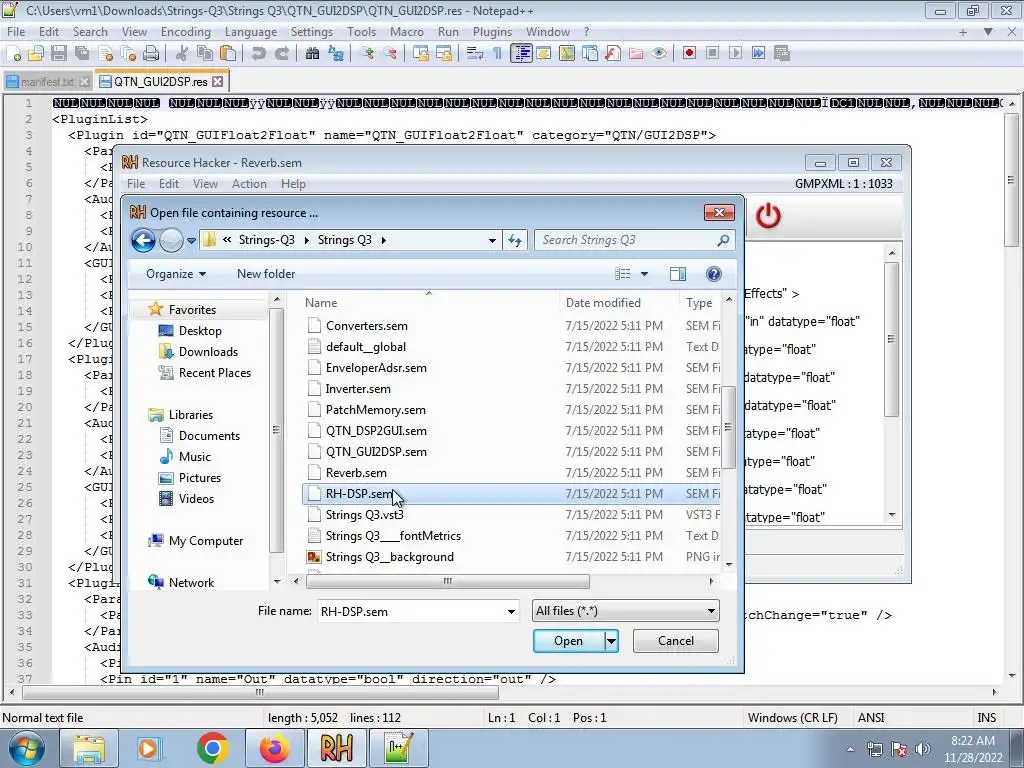Click the Open button
The image size is (1024, 768).
[569, 641]
